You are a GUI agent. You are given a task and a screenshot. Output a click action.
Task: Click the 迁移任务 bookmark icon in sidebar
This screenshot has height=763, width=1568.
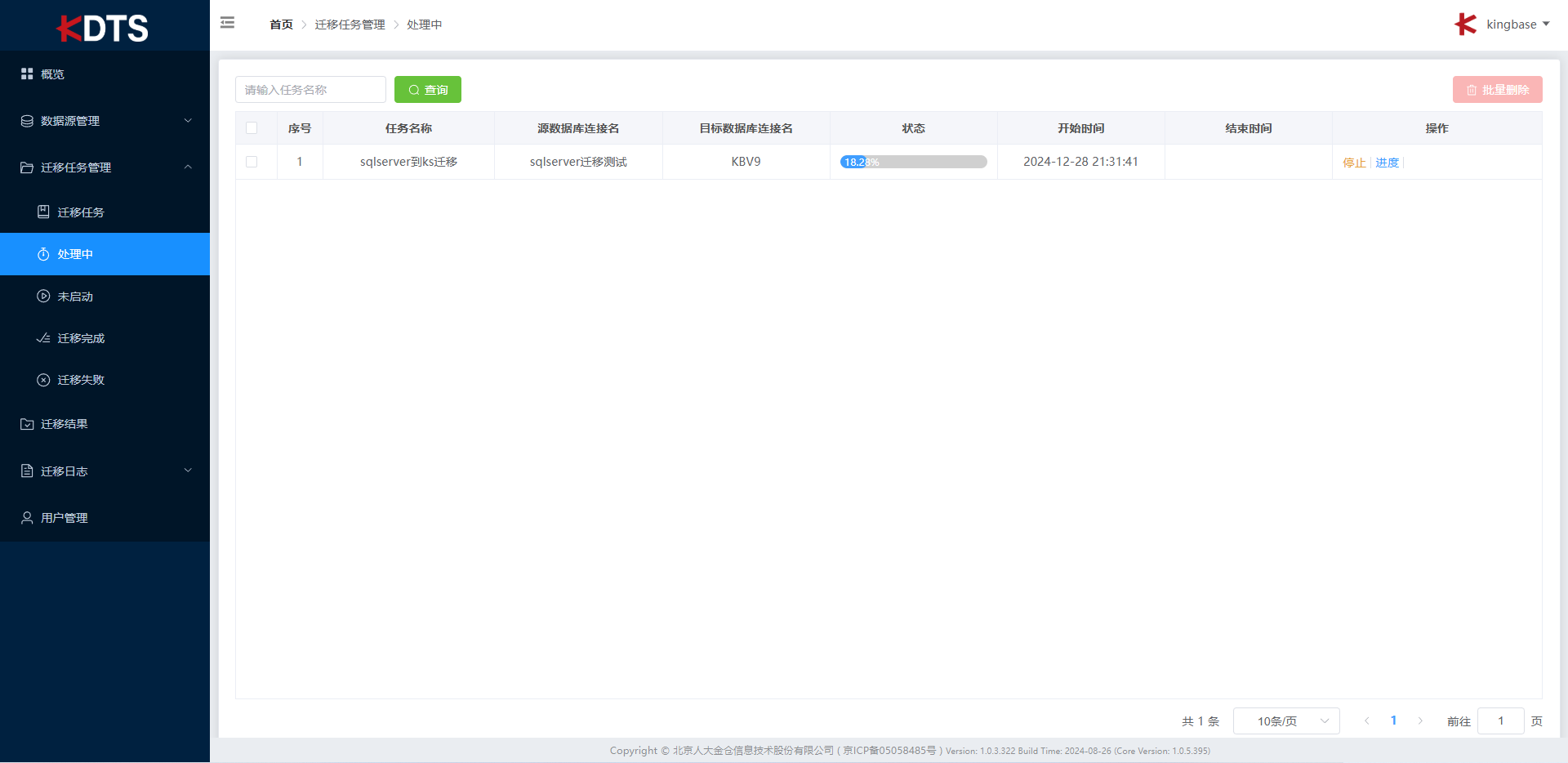[43, 212]
